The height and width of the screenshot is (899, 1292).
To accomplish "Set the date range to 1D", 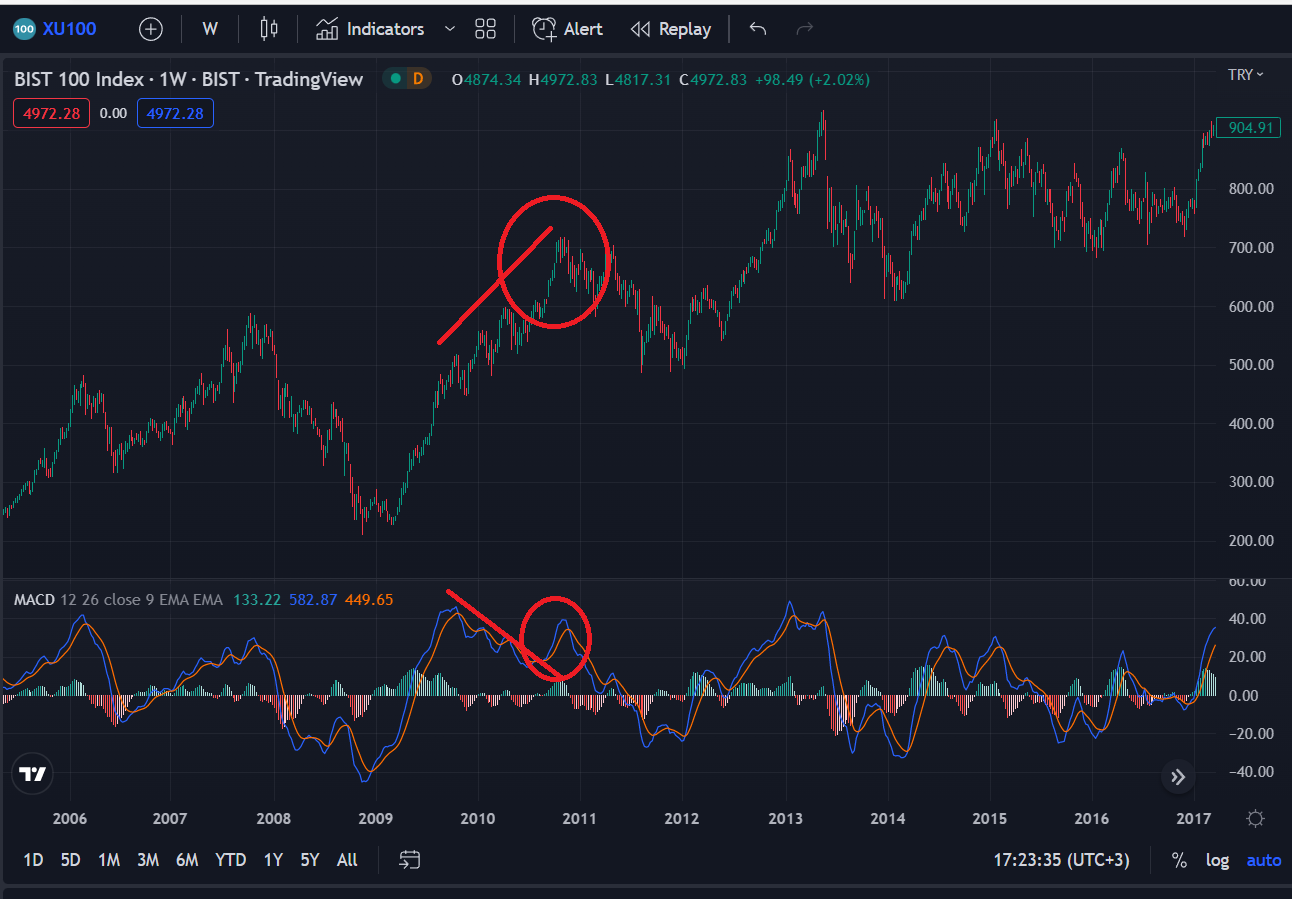I will 33,860.
